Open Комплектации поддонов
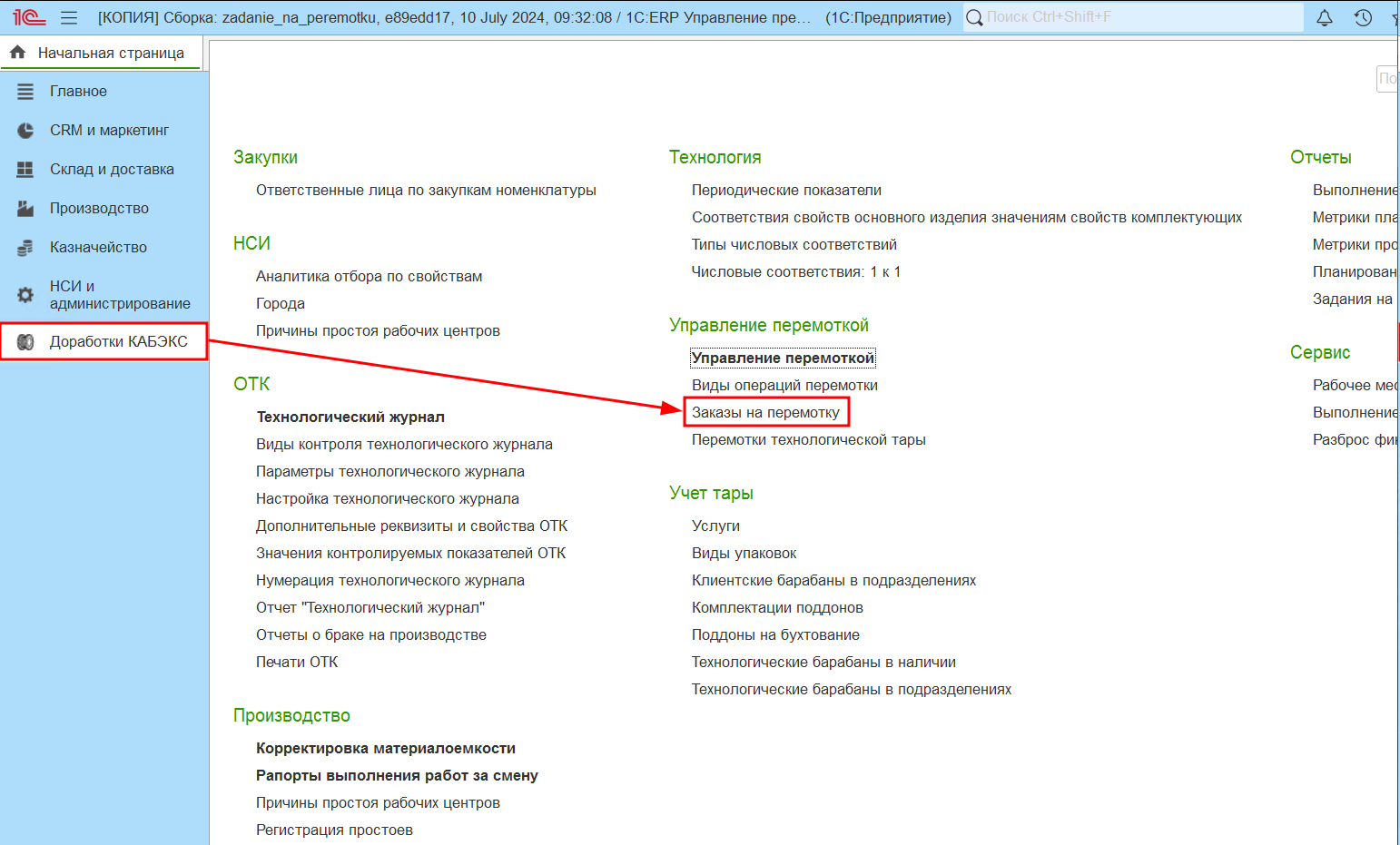The width and height of the screenshot is (1400, 845). (x=777, y=608)
